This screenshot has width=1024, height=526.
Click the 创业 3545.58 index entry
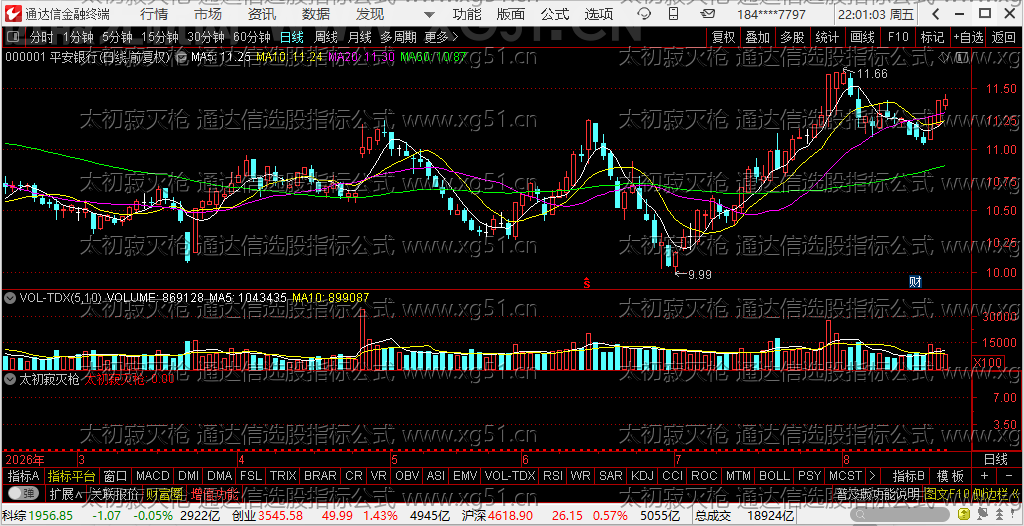point(268,516)
